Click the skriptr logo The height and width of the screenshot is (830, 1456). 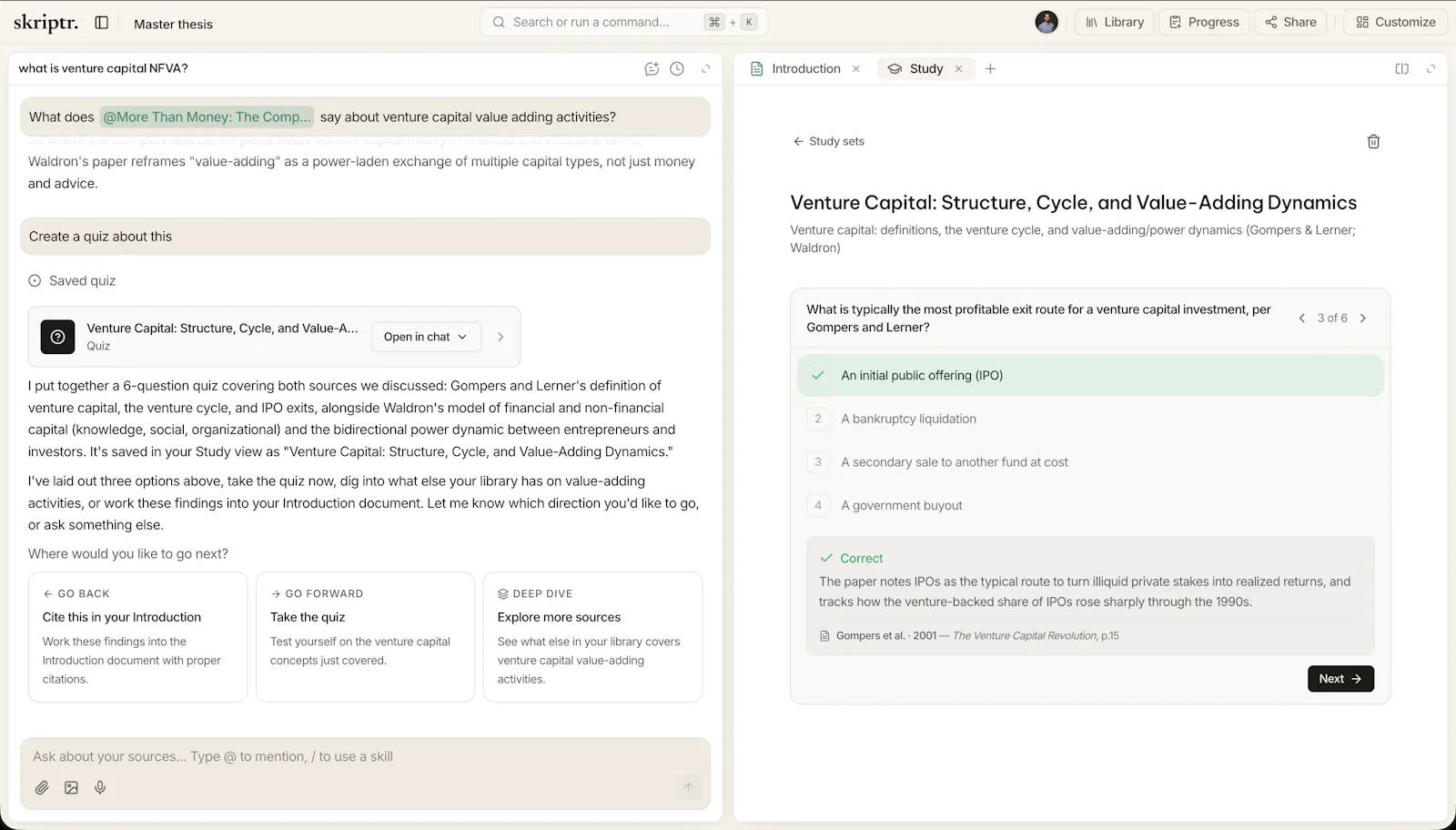point(45,23)
